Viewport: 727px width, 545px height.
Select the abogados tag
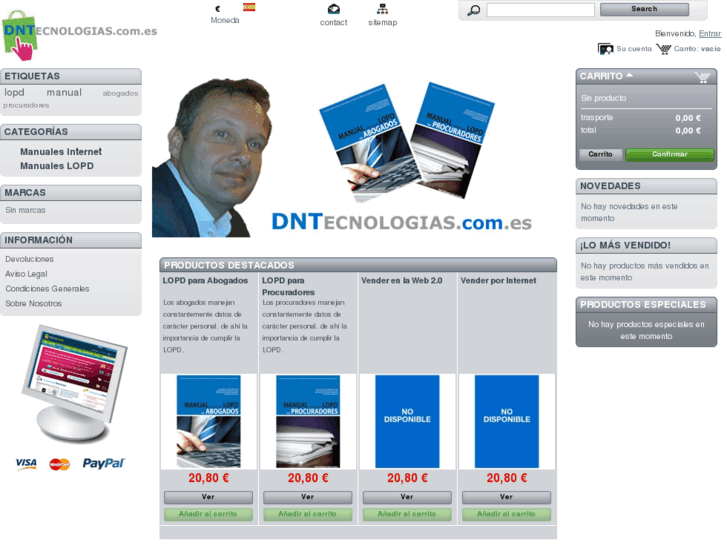tap(120, 93)
